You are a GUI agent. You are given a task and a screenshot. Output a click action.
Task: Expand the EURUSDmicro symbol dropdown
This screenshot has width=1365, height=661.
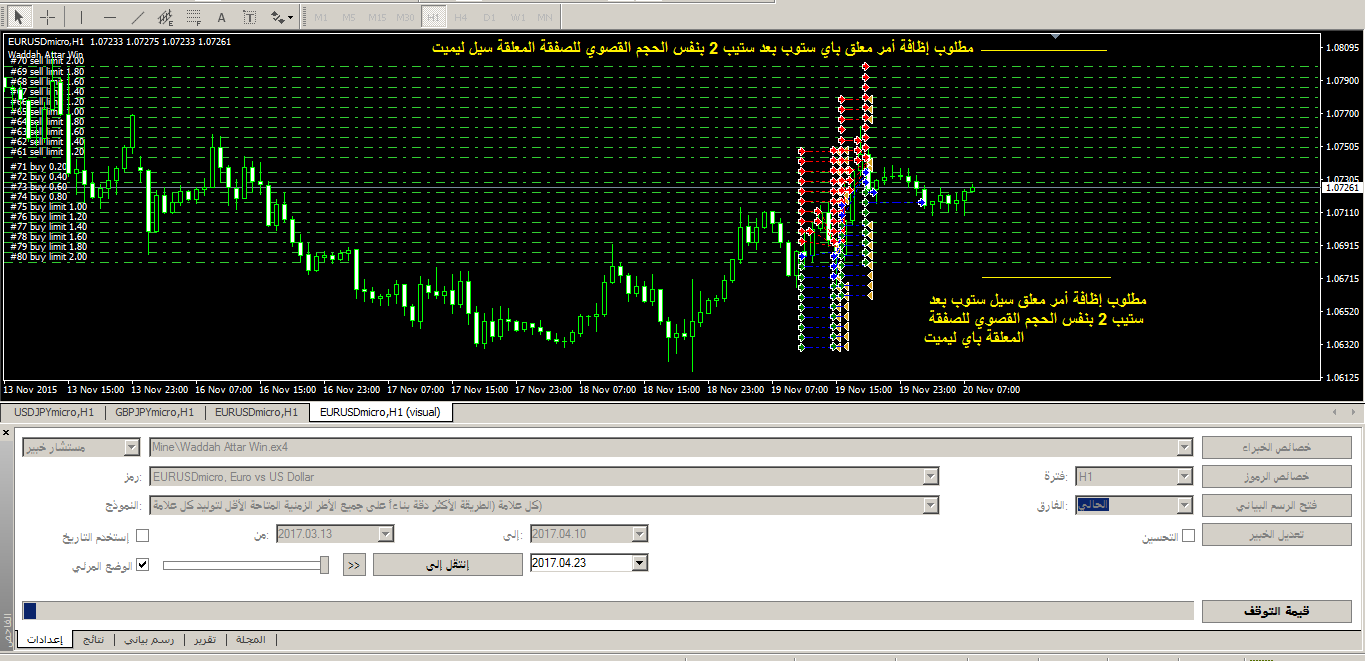pyautogui.click(x=931, y=477)
